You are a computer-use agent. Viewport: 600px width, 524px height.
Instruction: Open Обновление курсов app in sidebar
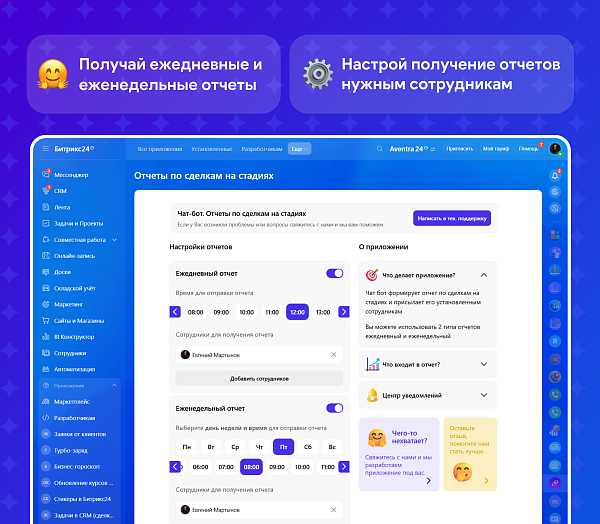coord(83,483)
